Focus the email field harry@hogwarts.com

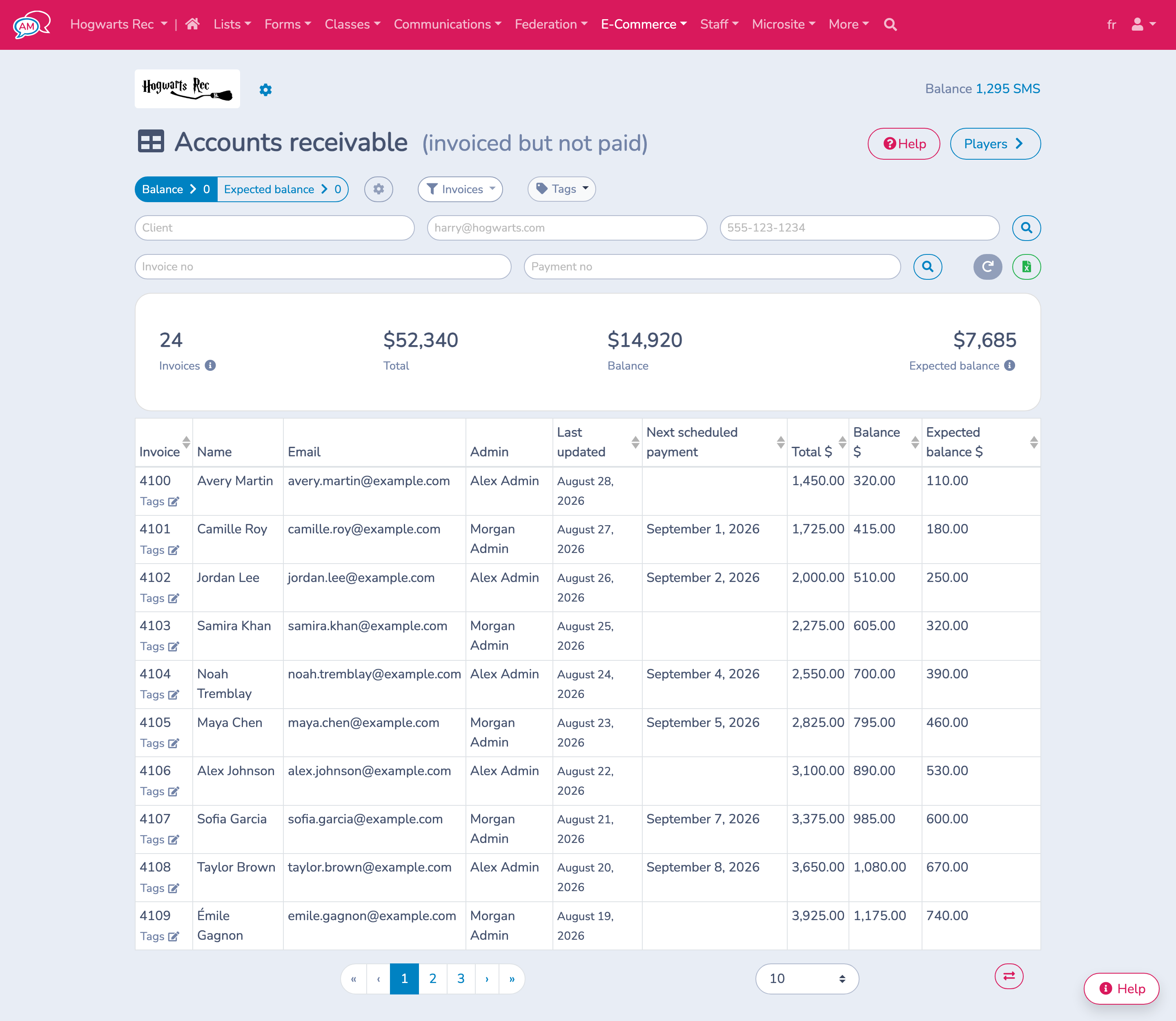click(x=567, y=228)
